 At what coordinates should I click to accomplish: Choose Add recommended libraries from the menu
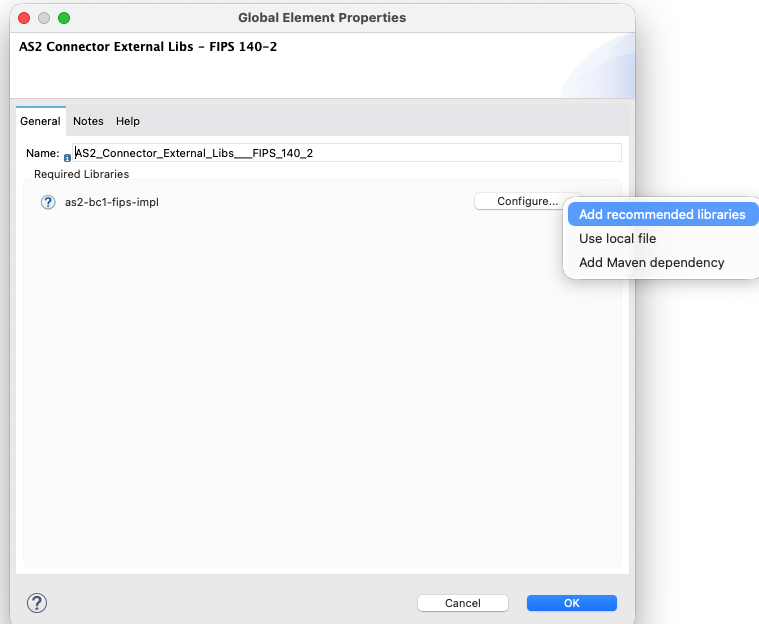coord(662,214)
